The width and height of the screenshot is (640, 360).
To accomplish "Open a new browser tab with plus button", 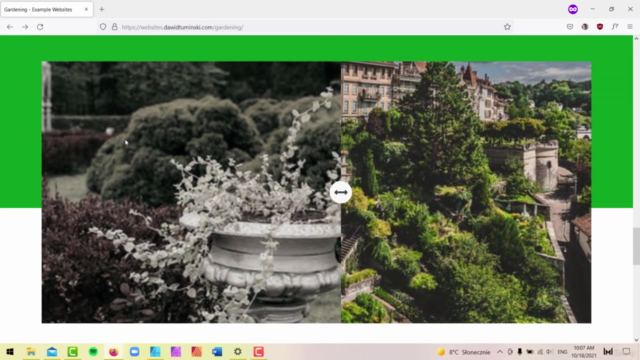I will pyautogui.click(x=102, y=9).
